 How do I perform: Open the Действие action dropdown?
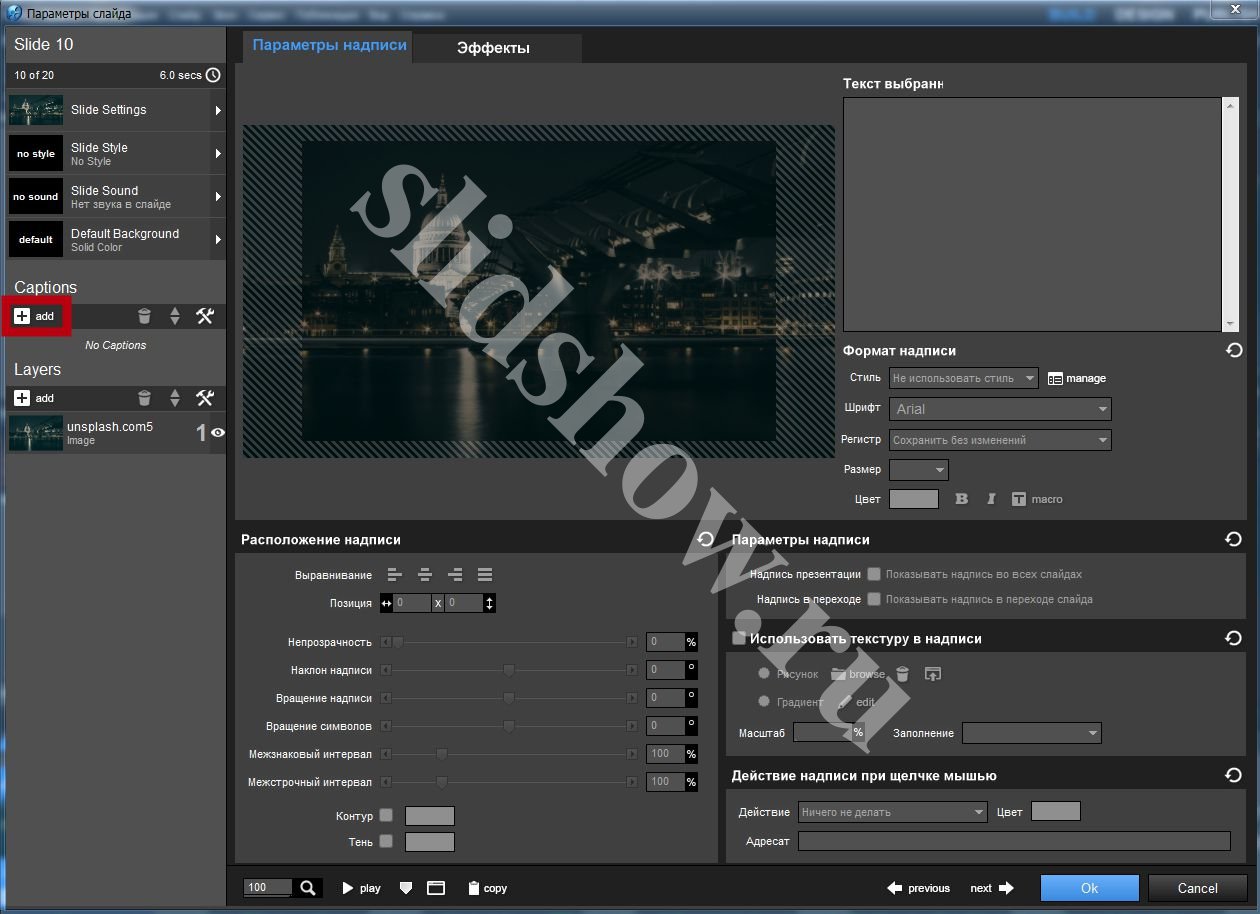click(x=893, y=812)
